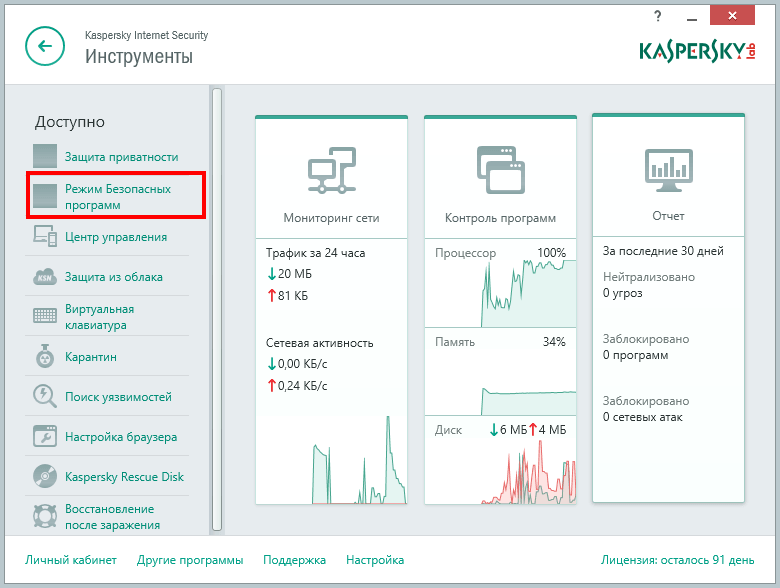
Task: Click the Rescue Disk CD icon
Action: [x=45, y=476]
